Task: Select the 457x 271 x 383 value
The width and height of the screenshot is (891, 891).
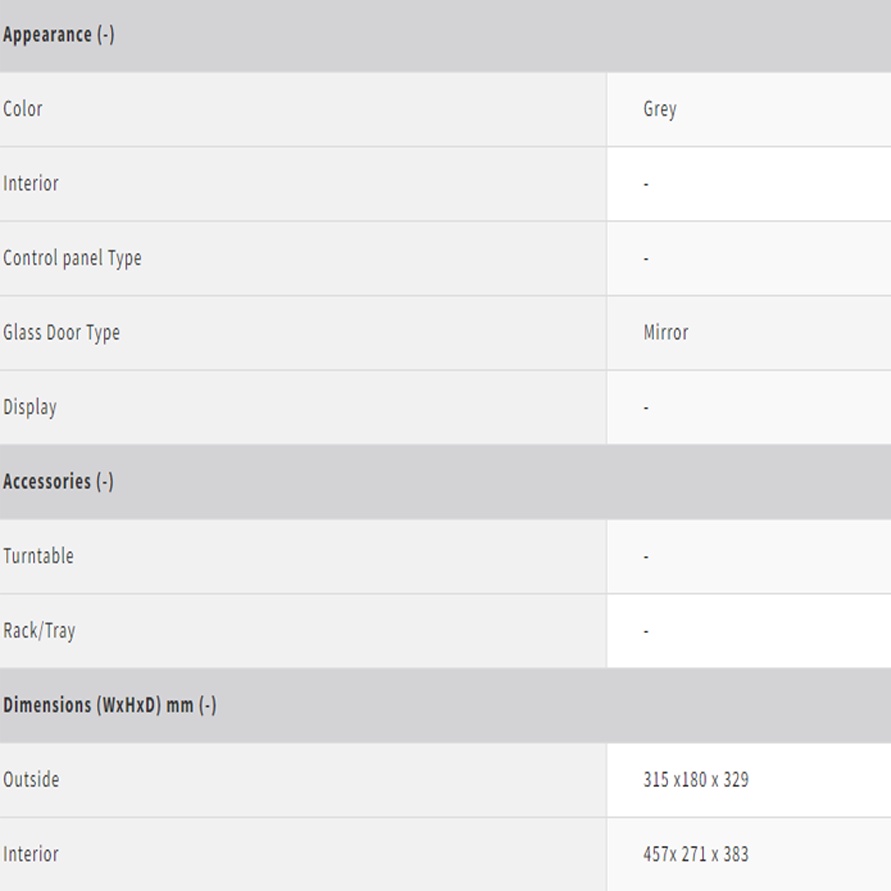Action: click(x=696, y=855)
